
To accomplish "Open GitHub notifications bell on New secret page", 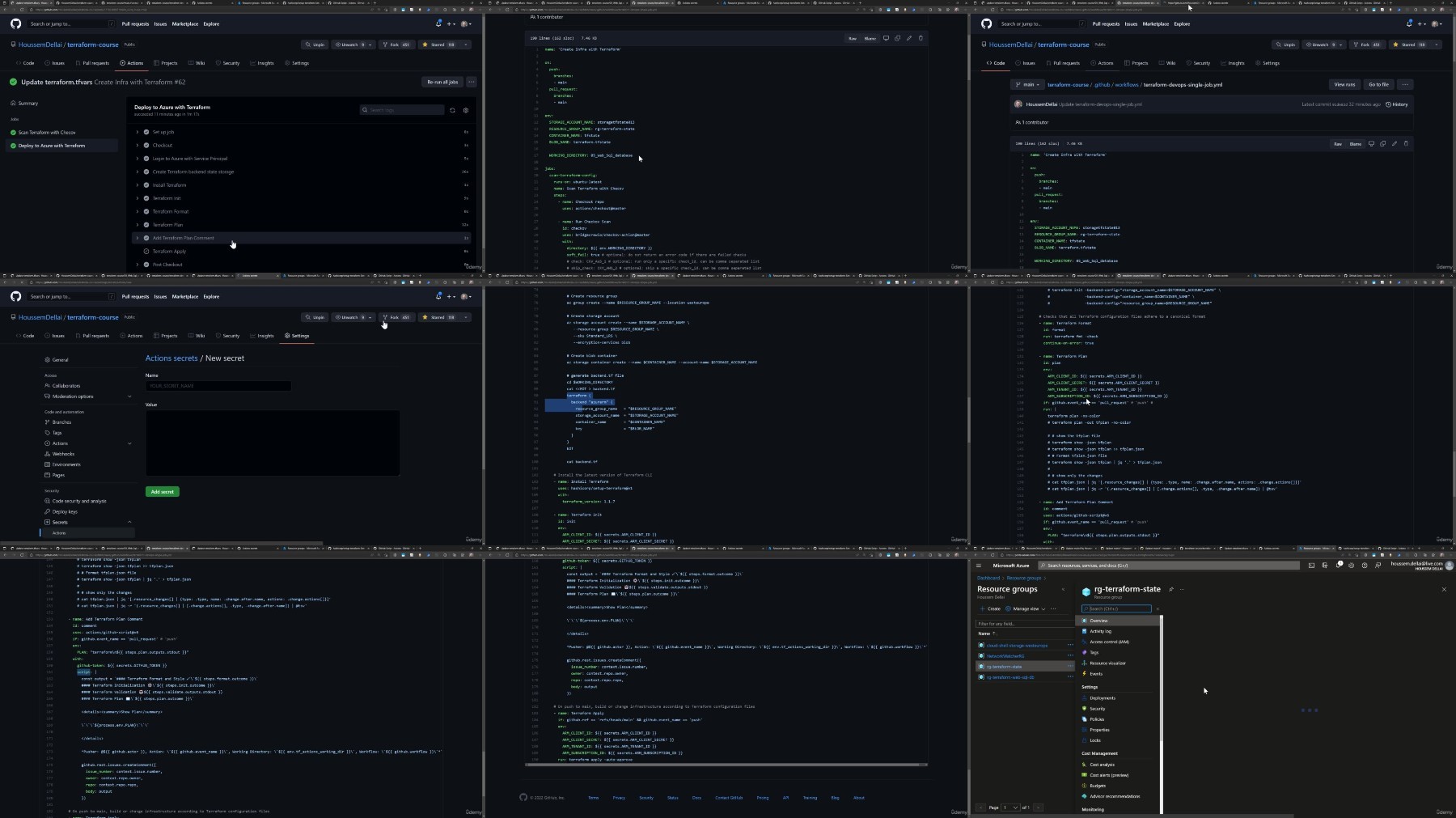I will 438,296.
